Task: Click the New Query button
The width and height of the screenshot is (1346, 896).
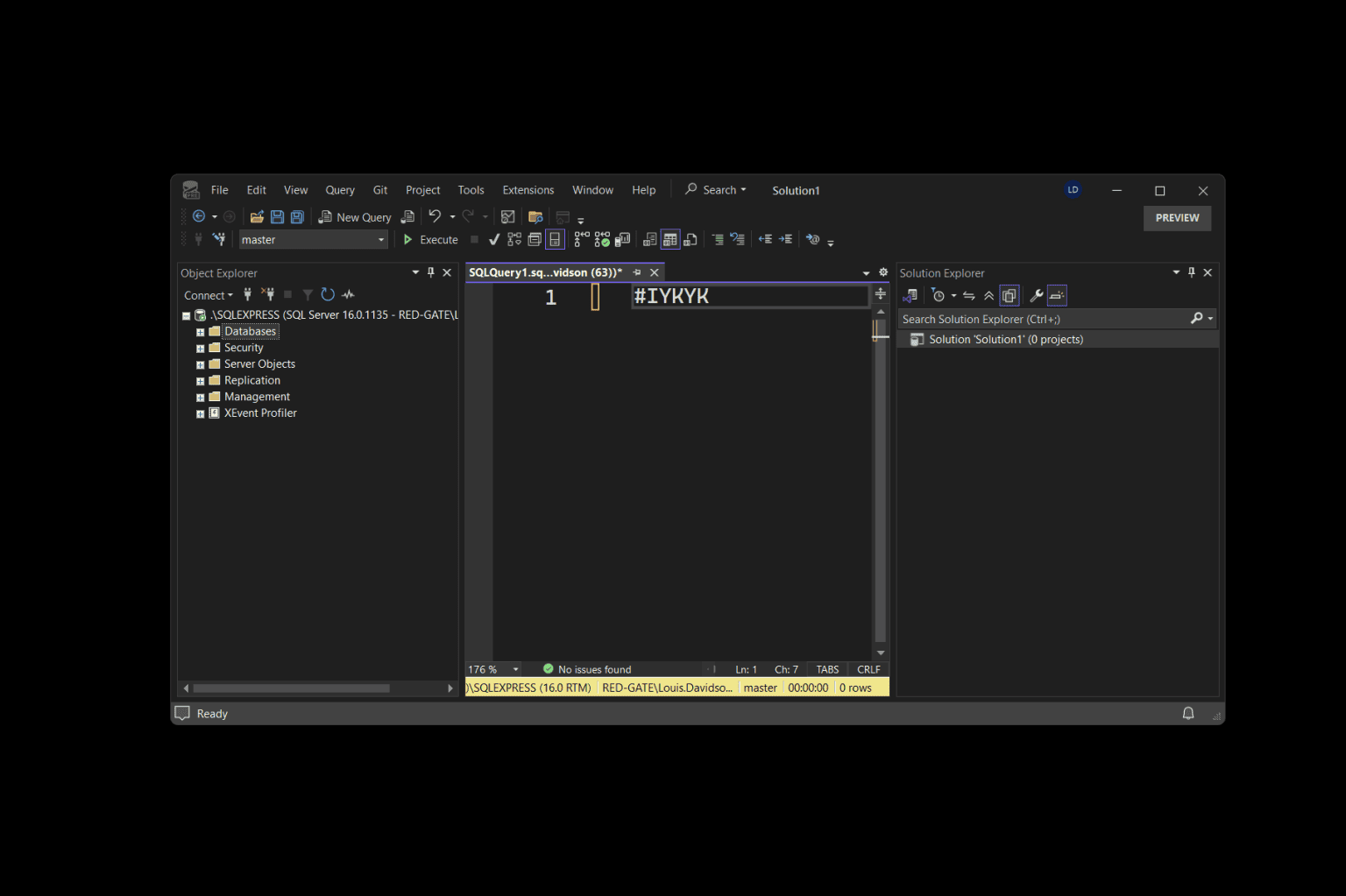Action: [x=355, y=217]
